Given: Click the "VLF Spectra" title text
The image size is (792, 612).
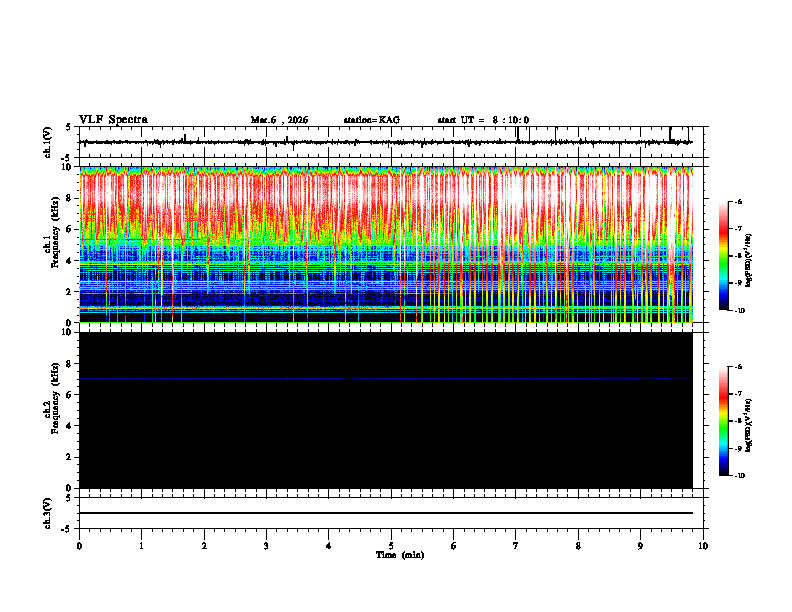Looking at the screenshot, I should 114,120.
